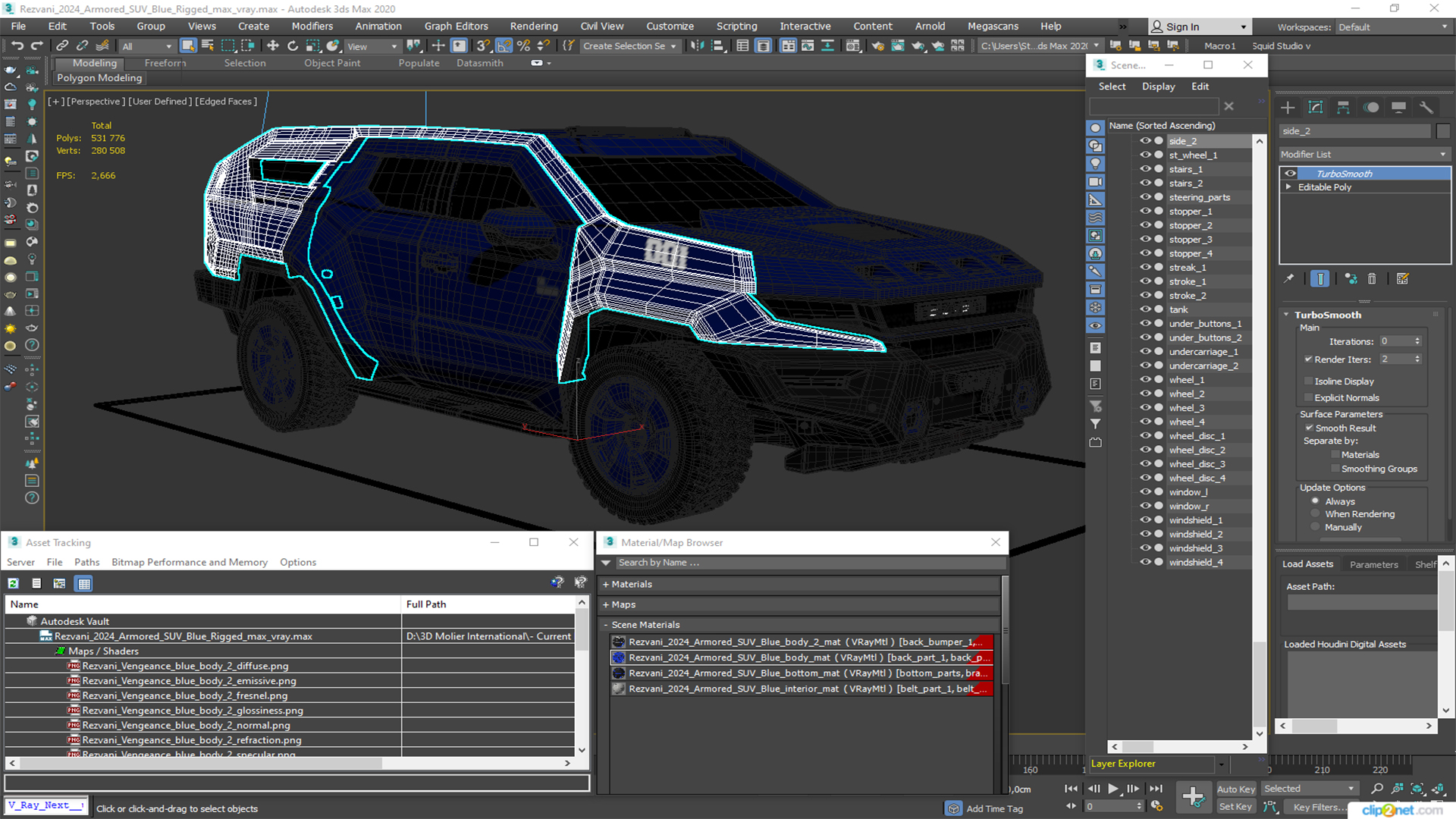Open the Scripting menu
Screen dimensions: 1456x819
pos(736,26)
